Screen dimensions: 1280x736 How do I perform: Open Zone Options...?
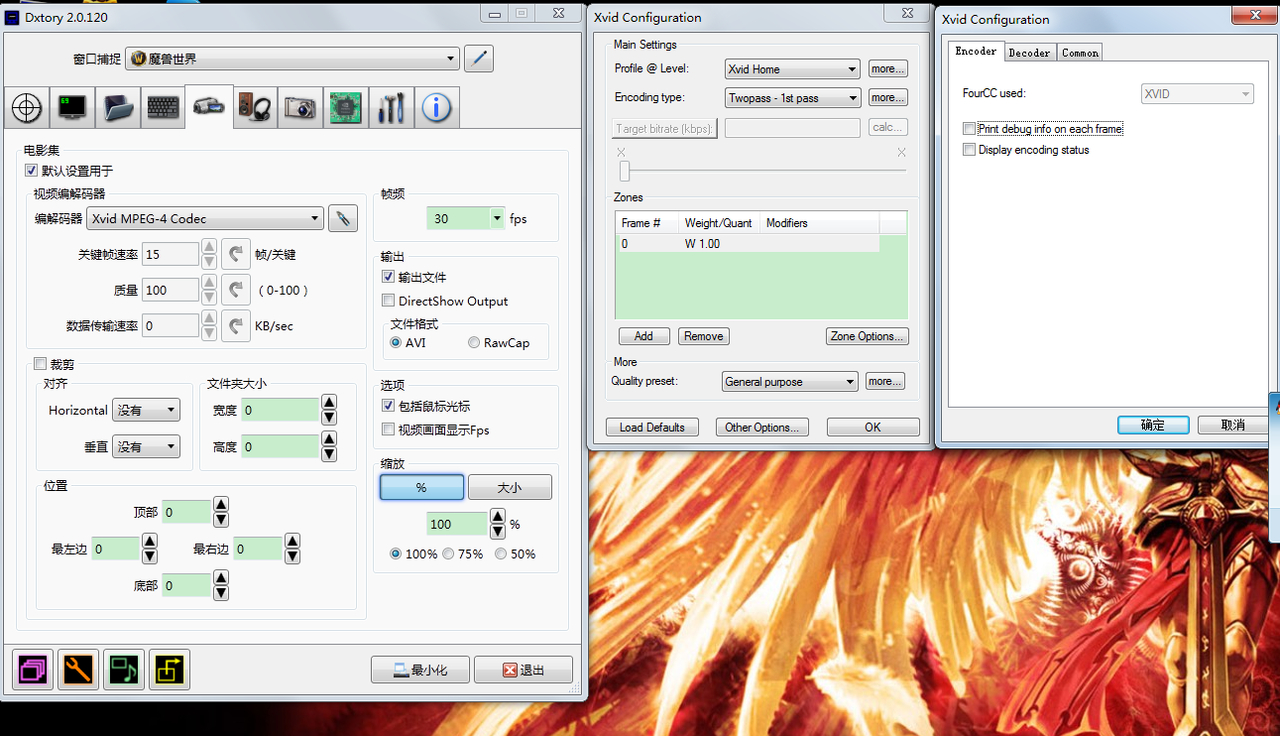click(x=867, y=336)
